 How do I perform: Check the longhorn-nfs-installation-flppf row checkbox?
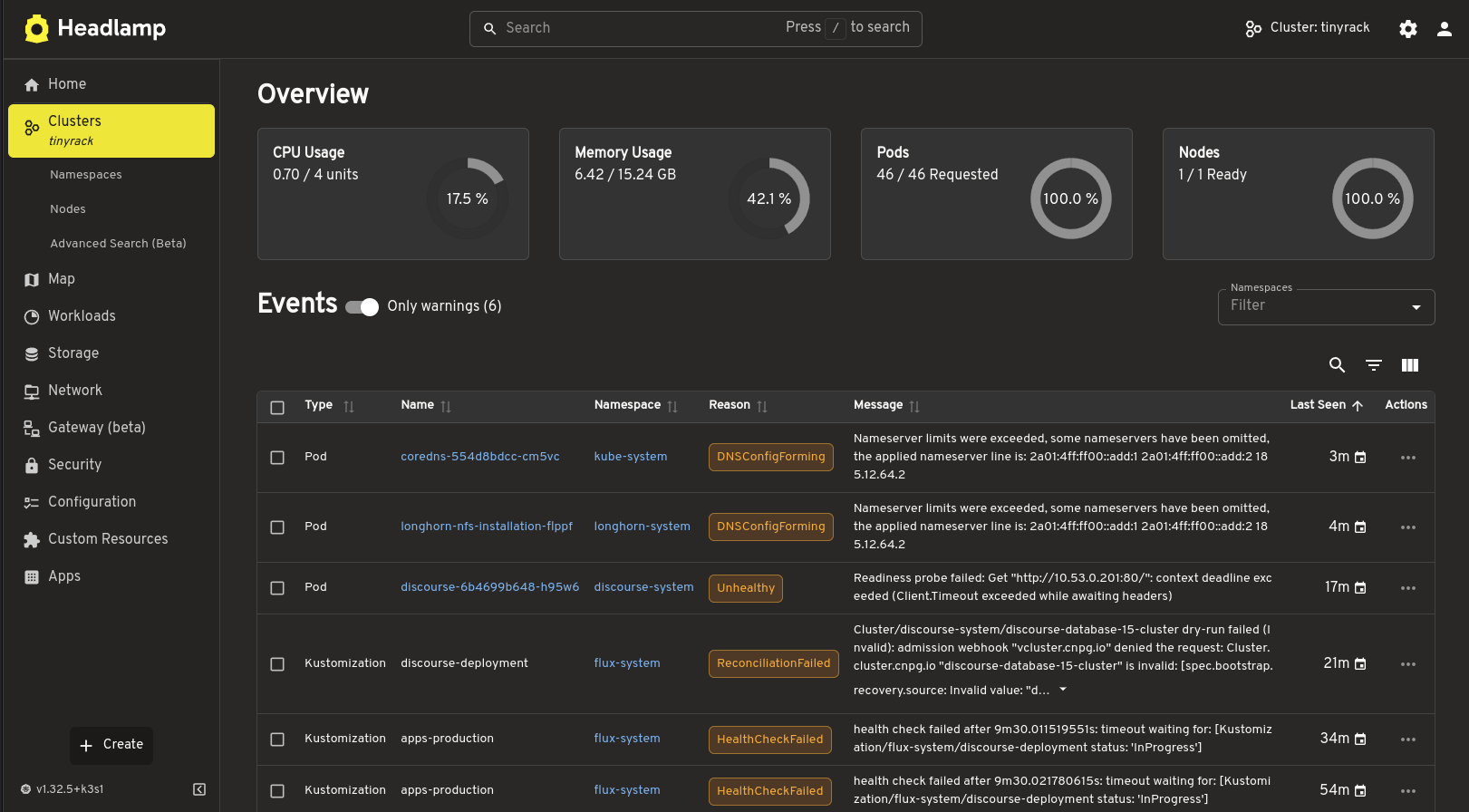click(277, 527)
